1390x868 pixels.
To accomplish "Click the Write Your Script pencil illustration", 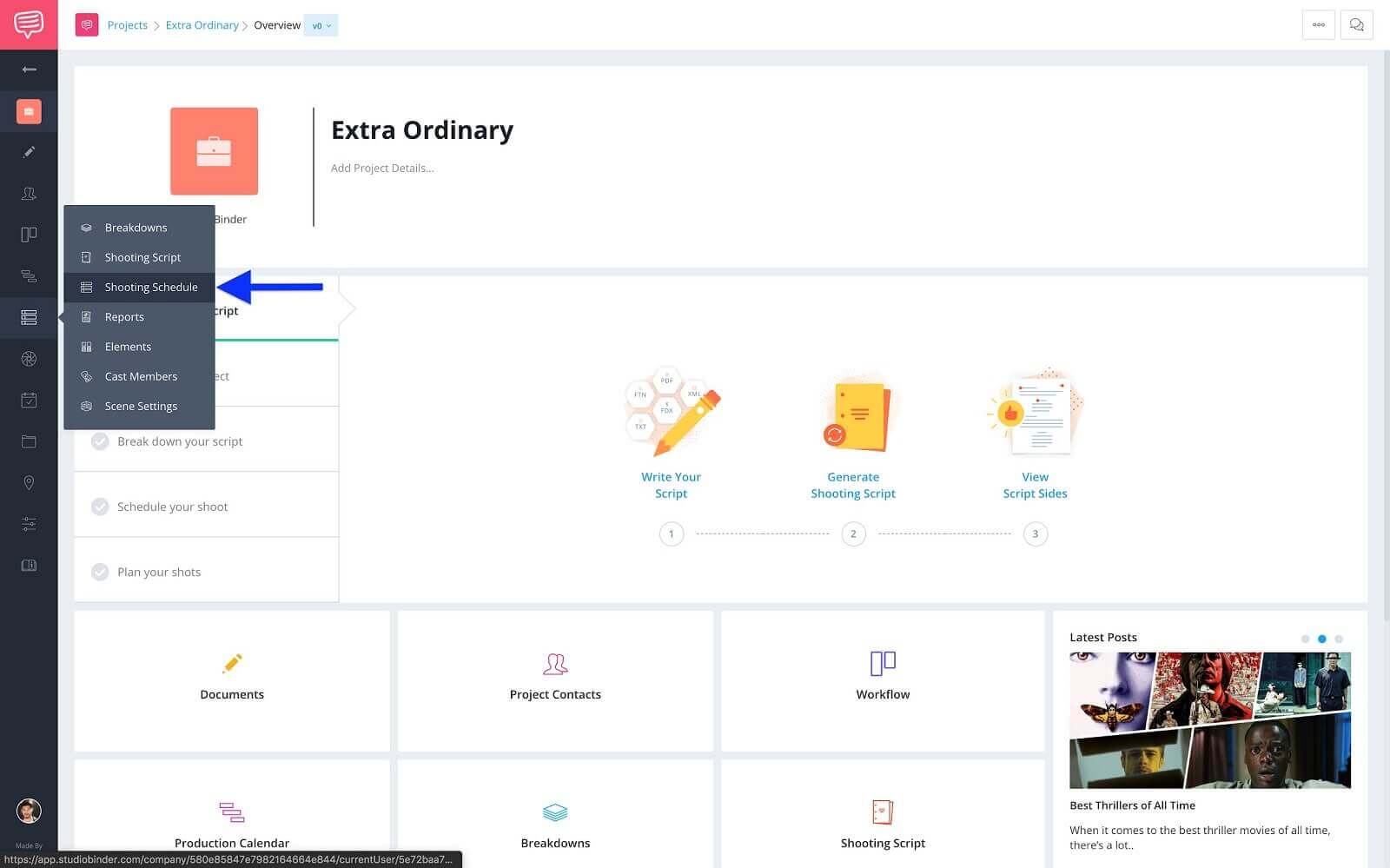I will (x=671, y=413).
